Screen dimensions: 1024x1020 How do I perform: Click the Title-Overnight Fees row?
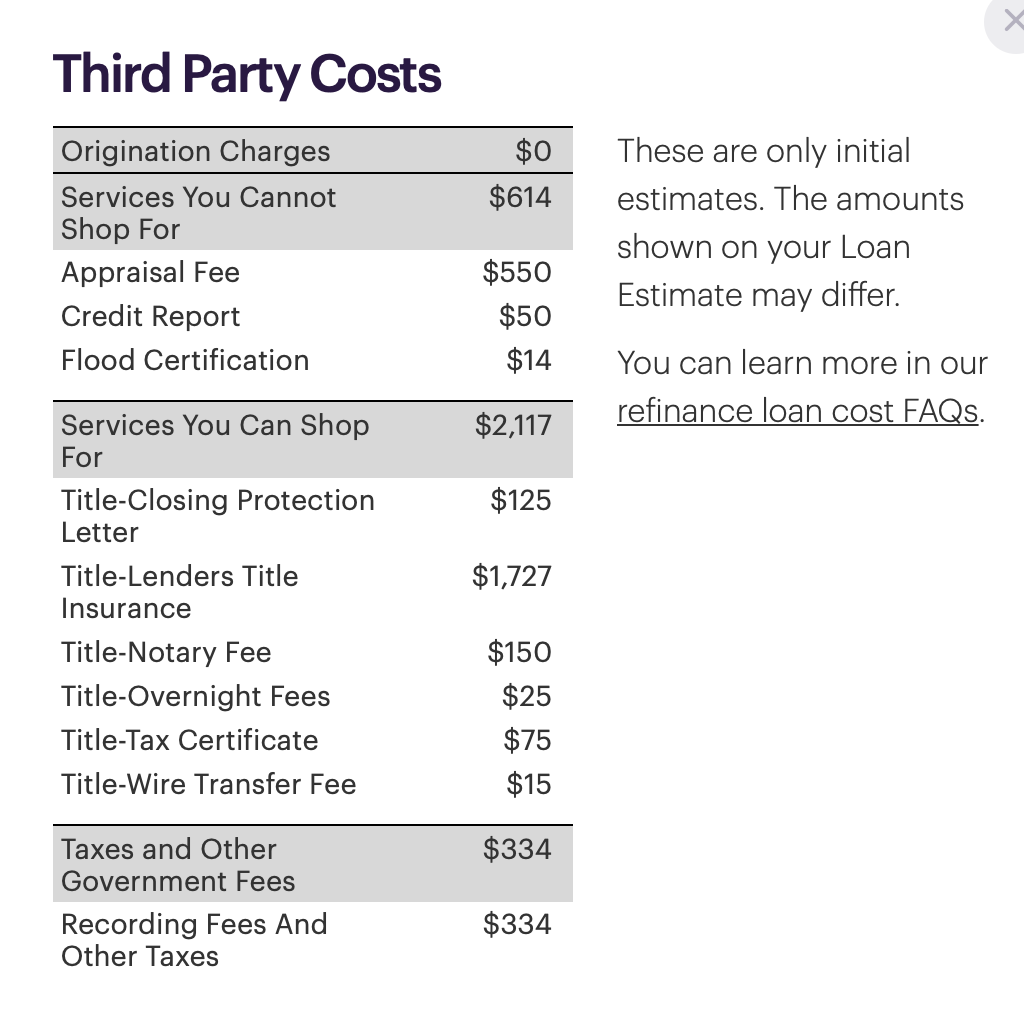pos(313,696)
